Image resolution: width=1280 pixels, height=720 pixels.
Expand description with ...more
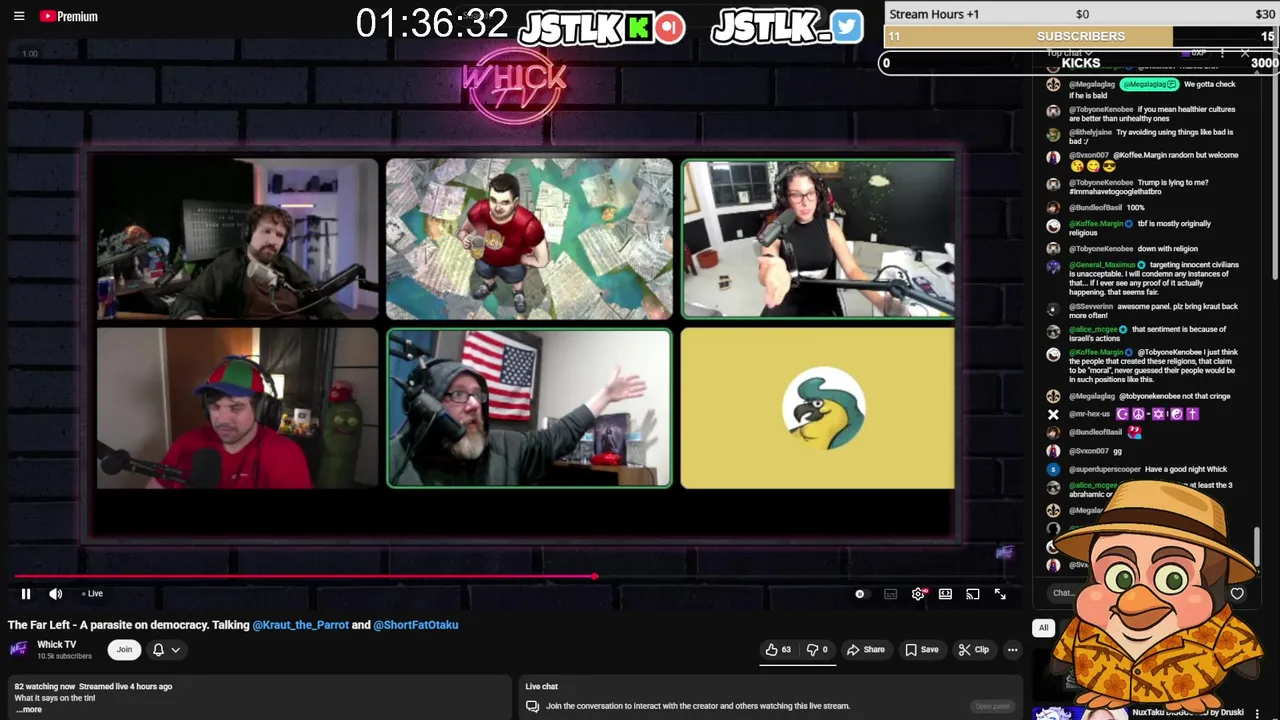click(x=29, y=710)
